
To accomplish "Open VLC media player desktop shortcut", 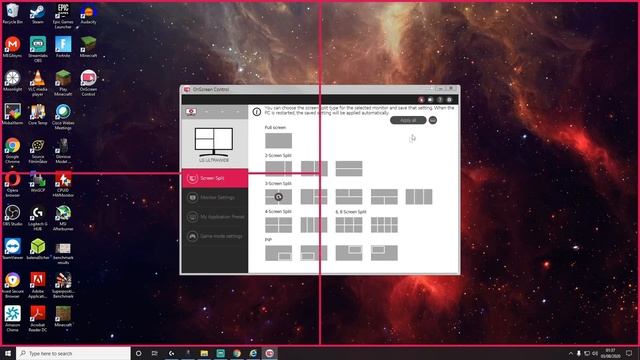I will click(38, 83).
